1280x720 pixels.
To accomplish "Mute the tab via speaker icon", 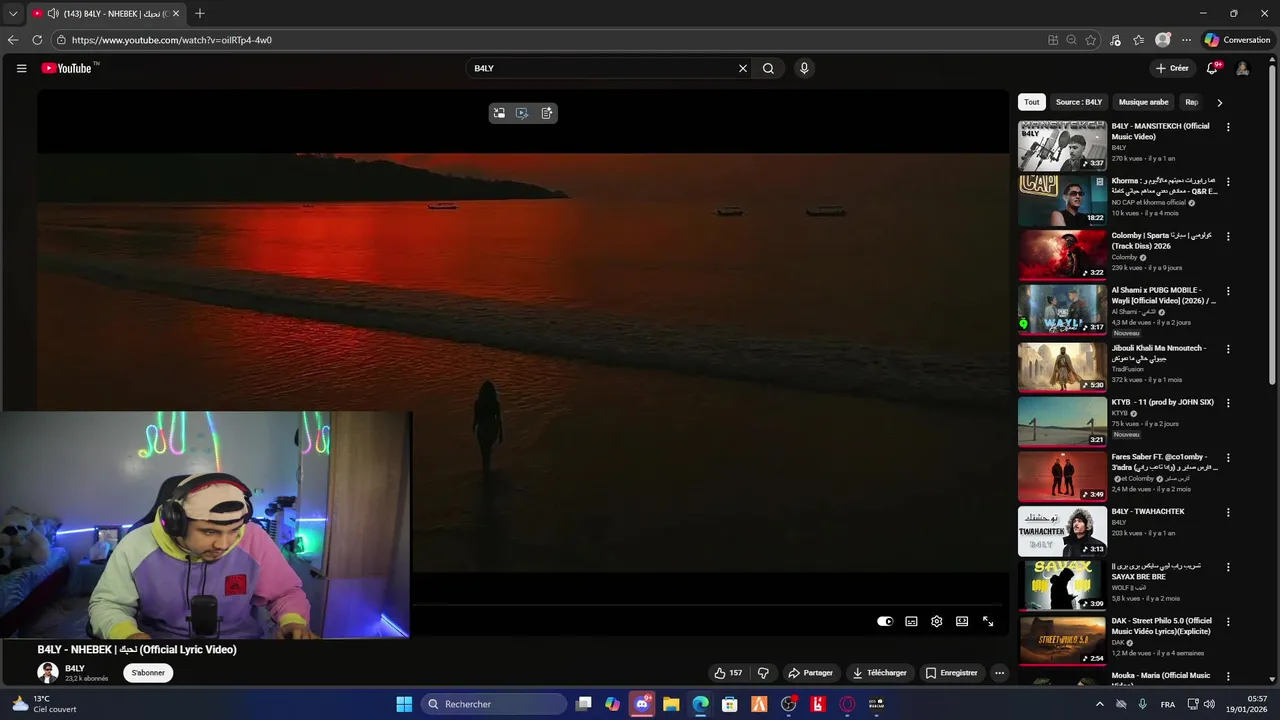I will (53, 14).
